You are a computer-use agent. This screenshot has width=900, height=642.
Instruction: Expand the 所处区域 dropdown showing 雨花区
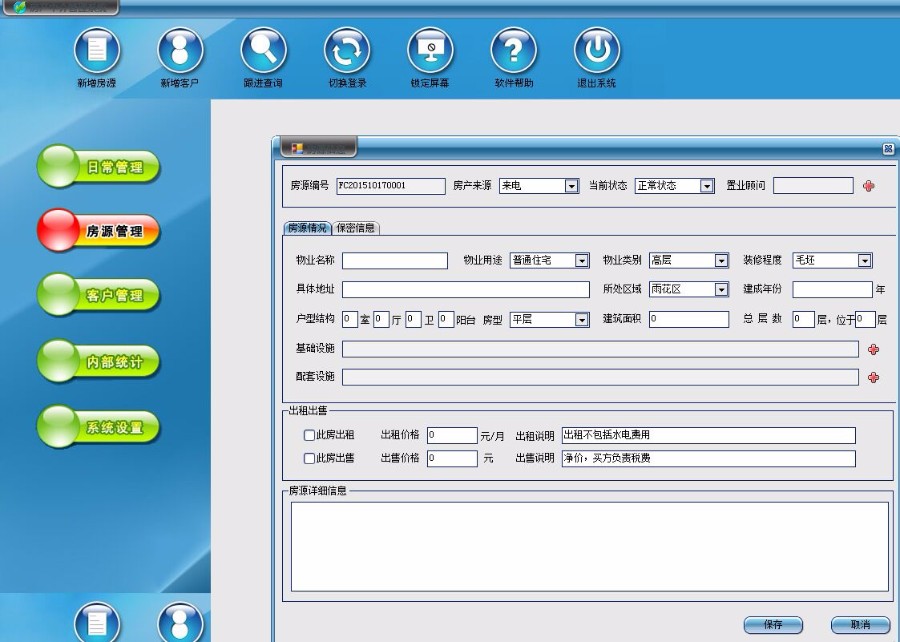pyautogui.click(x=720, y=290)
